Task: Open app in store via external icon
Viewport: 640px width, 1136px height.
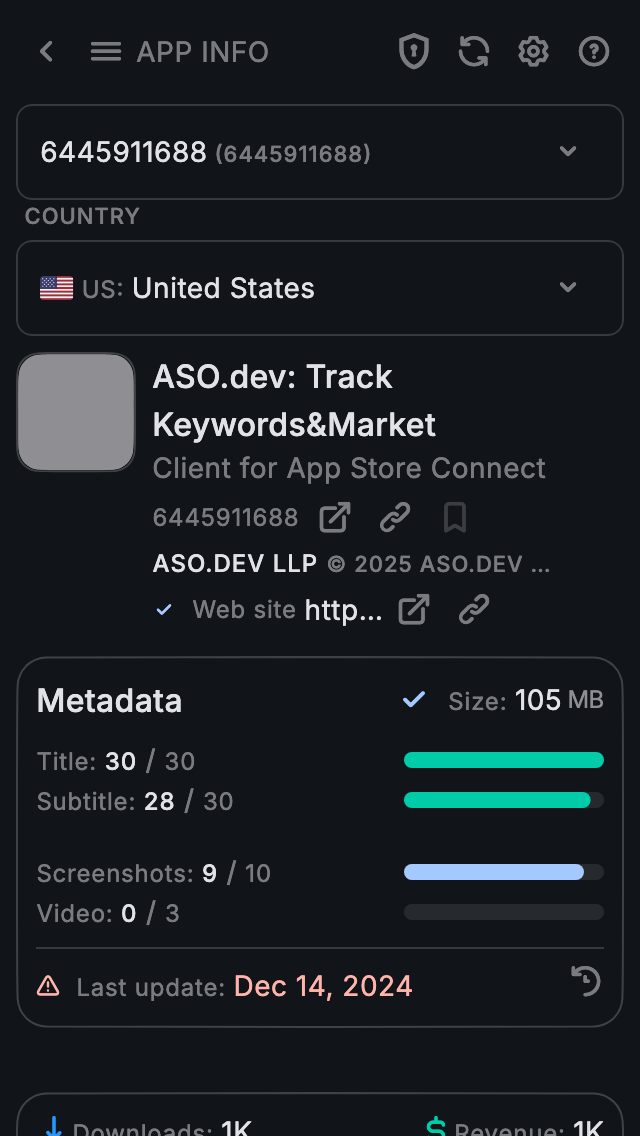Action: tap(335, 518)
